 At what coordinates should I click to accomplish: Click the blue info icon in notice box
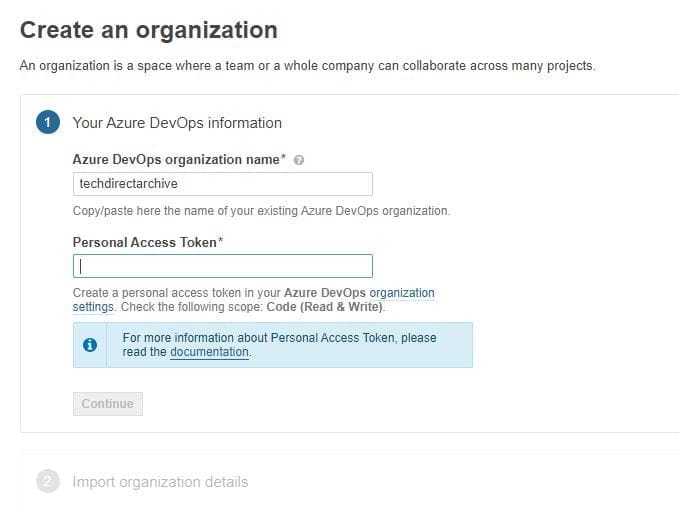point(90,345)
